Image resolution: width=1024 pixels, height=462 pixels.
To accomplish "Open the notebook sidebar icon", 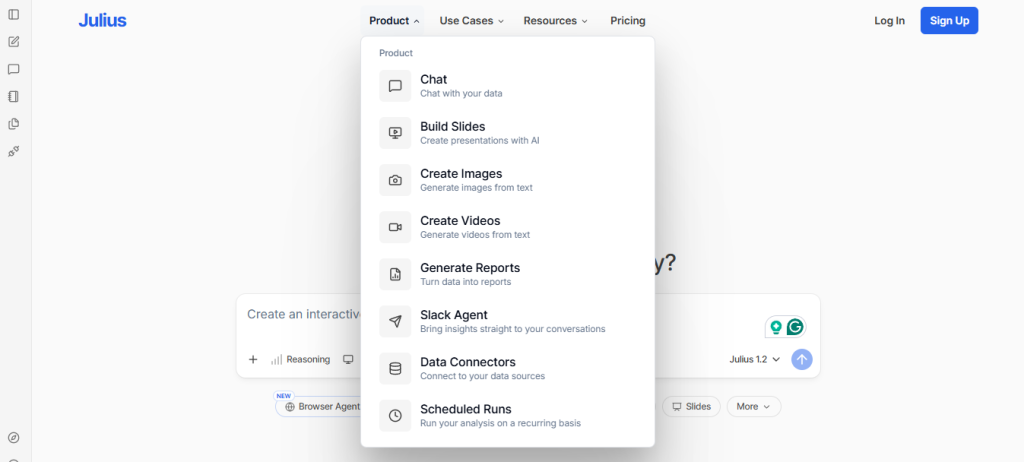I will coord(14,97).
